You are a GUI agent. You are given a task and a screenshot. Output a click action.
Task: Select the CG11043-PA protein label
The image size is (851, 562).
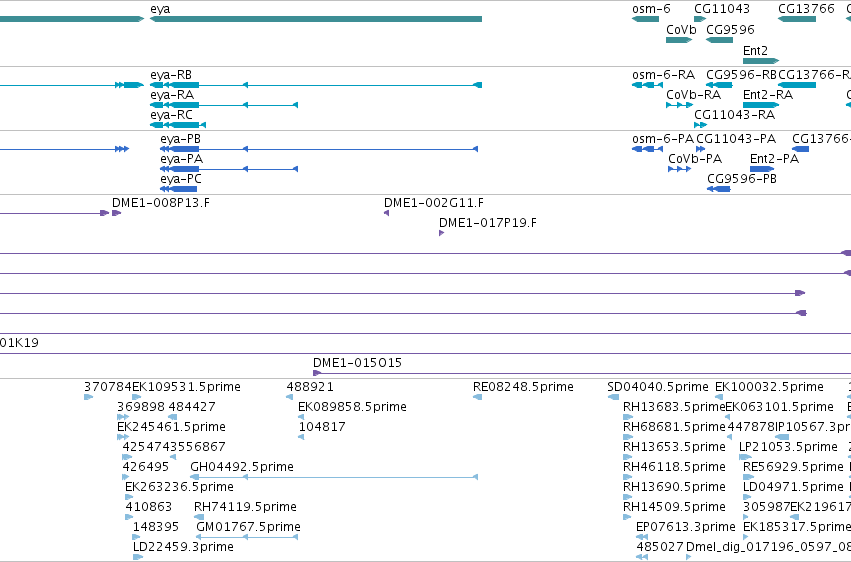coord(736,139)
